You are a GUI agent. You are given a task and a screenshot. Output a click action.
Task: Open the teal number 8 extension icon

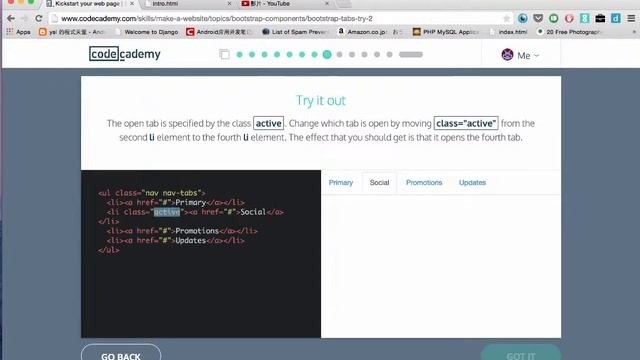[x=584, y=18]
